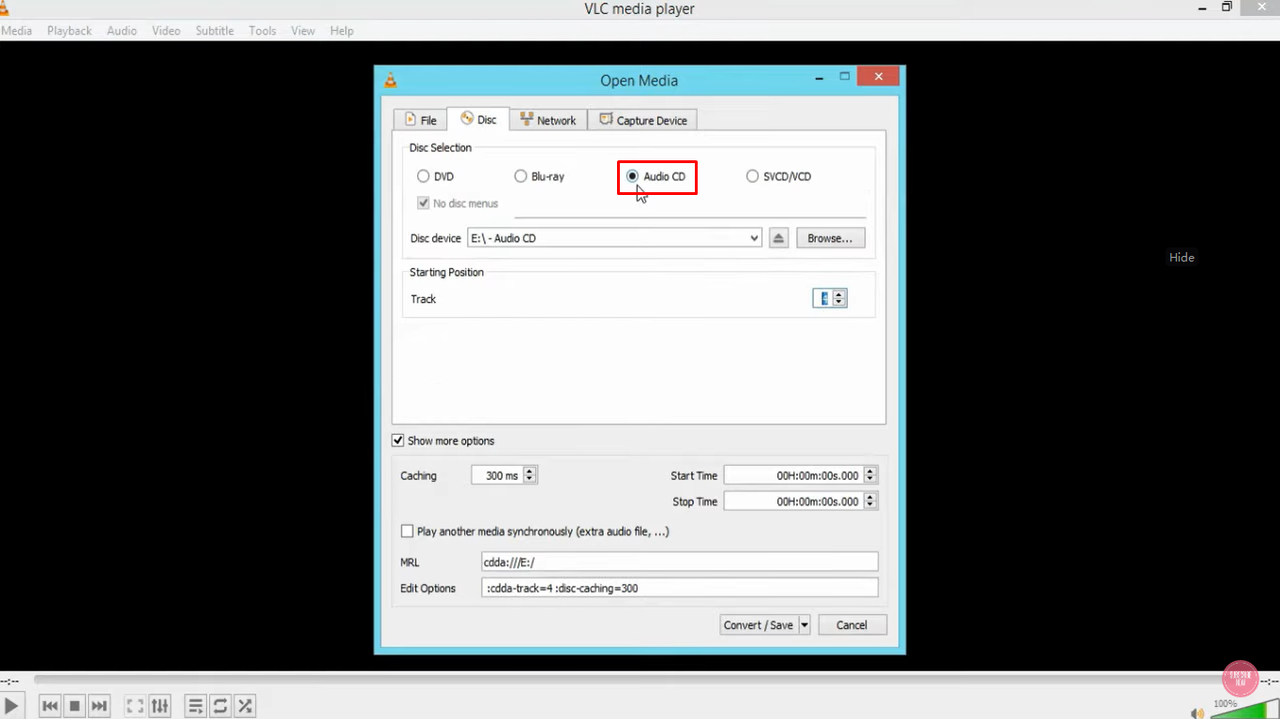Click the Caching 300 ms field

[x=497, y=475]
